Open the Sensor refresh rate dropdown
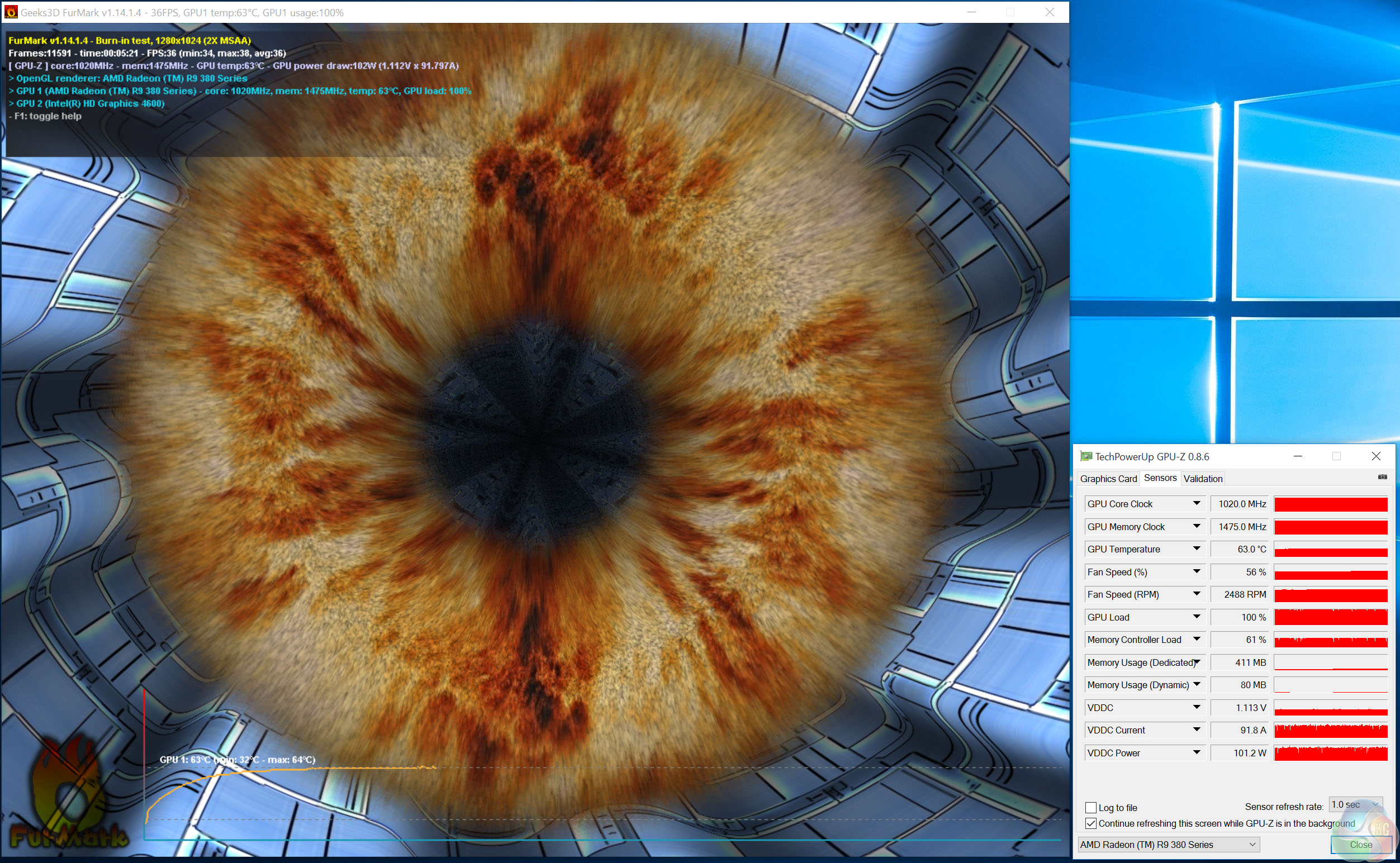The width and height of the screenshot is (1400, 863). pyautogui.click(x=1355, y=805)
